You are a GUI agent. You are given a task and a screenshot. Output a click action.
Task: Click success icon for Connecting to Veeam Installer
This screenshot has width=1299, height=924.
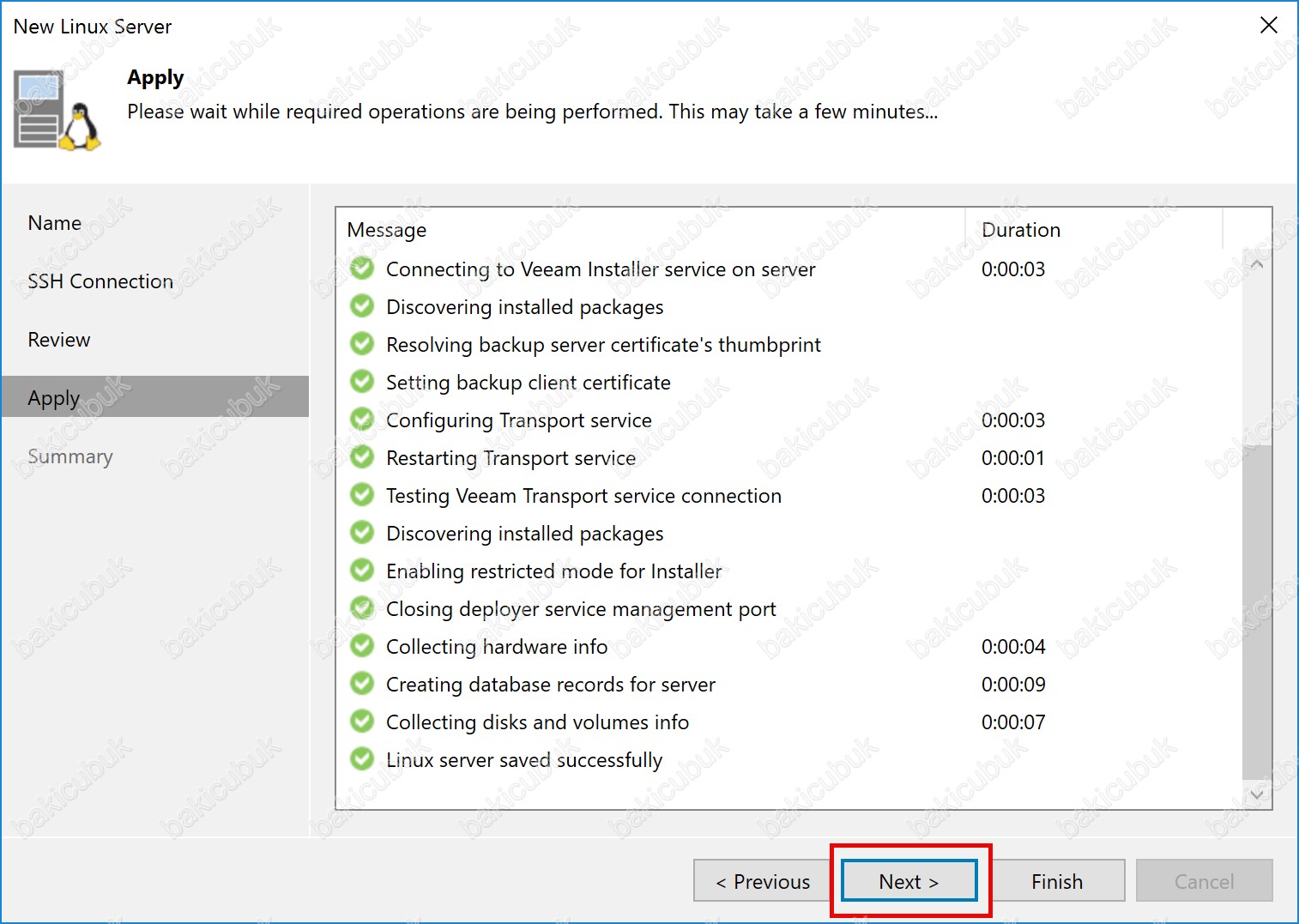click(362, 269)
